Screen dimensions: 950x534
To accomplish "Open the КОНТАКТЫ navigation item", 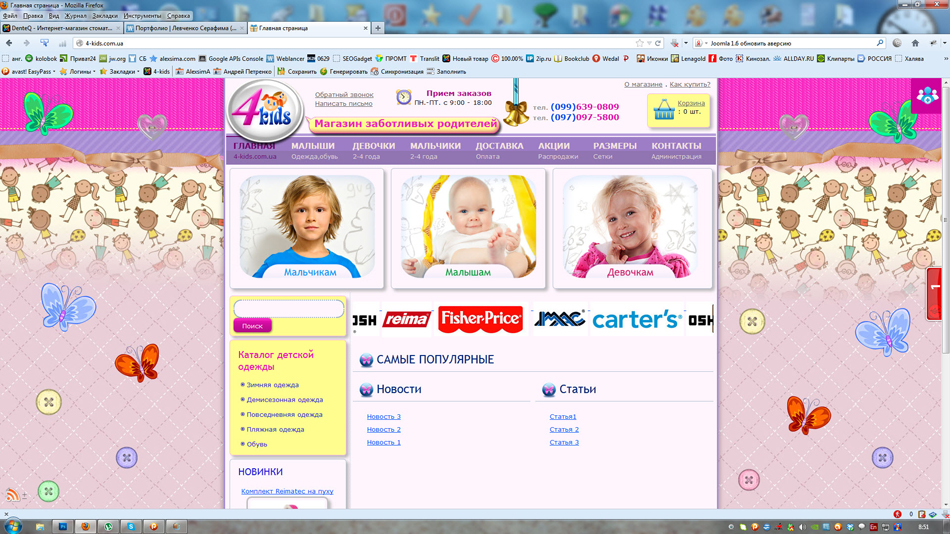I will [x=676, y=150].
